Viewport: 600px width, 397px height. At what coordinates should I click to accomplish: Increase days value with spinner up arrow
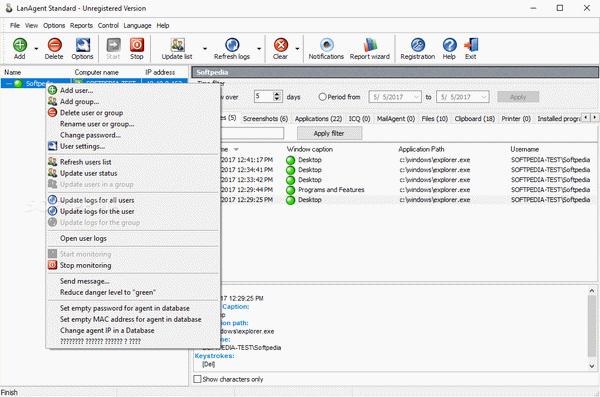pos(277,94)
